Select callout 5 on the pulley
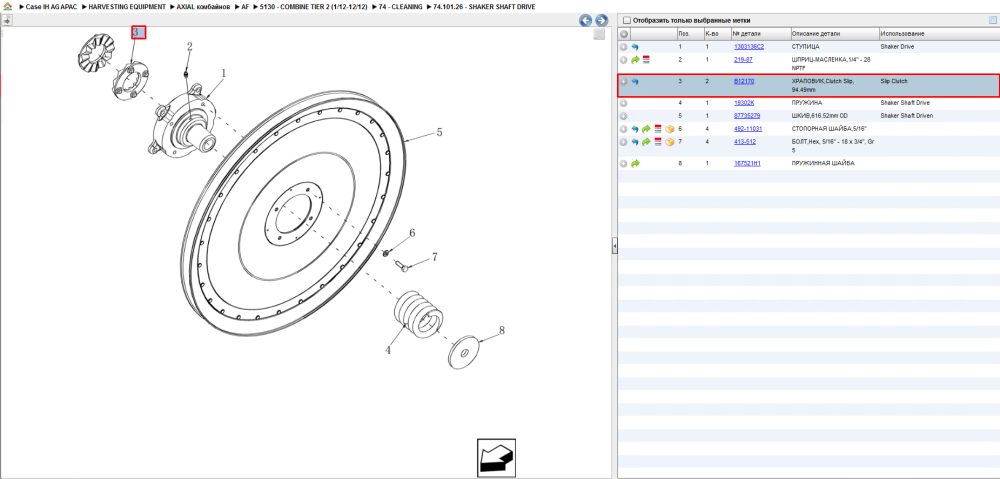1000x479 pixels. pos(439,133)
